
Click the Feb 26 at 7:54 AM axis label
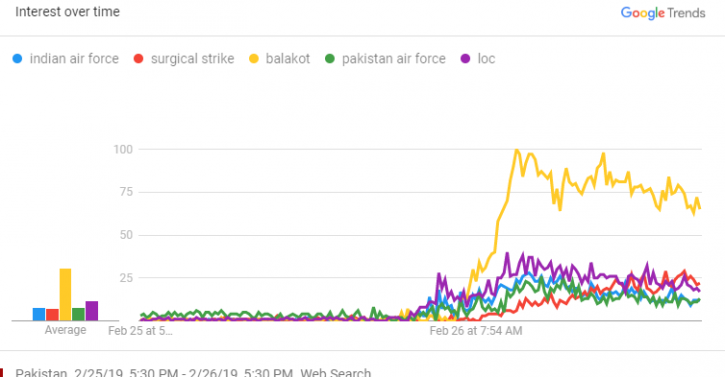pyautogui.click(x=476, y=331)
